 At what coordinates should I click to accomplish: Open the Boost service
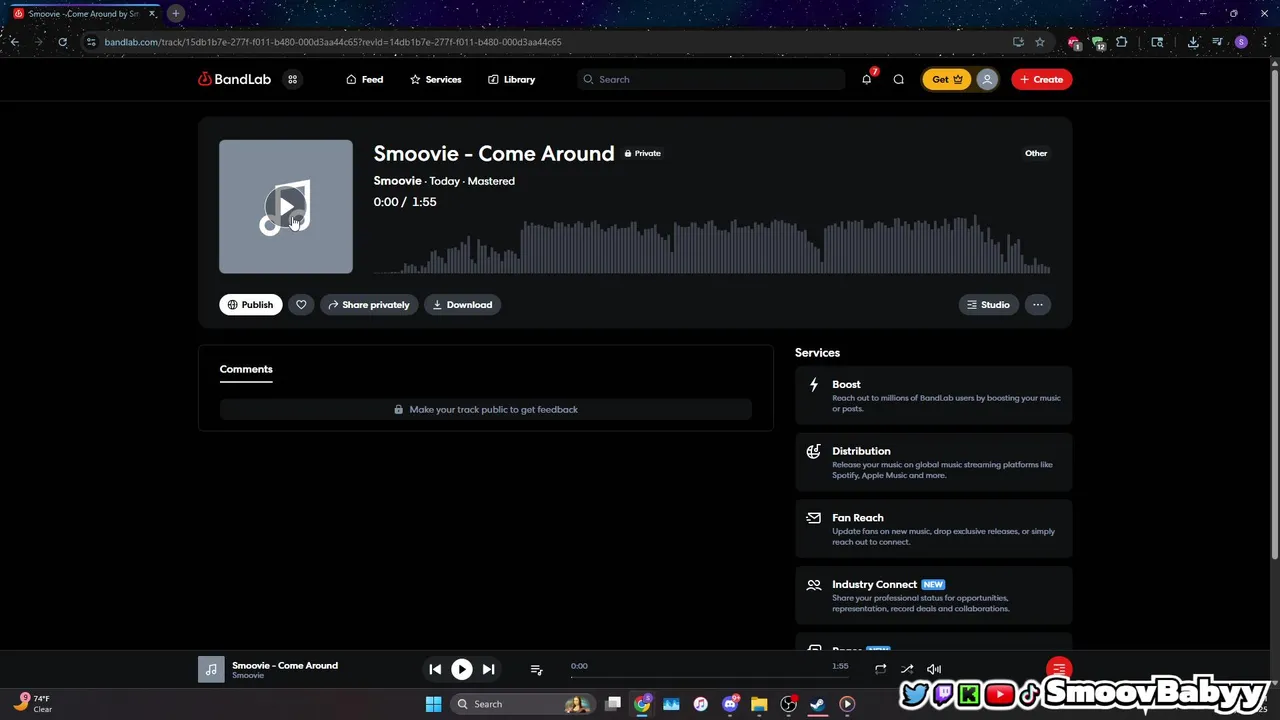[x=933, y=395]
